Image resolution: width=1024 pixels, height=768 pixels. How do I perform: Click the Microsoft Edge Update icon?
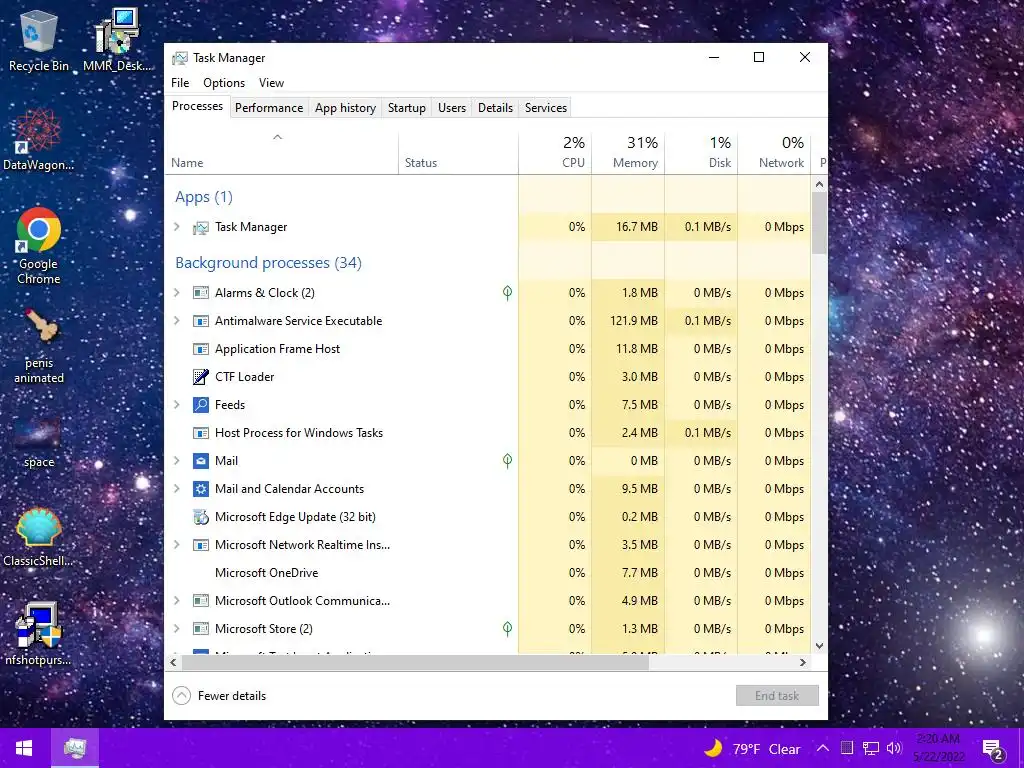[x=200, y=517]
